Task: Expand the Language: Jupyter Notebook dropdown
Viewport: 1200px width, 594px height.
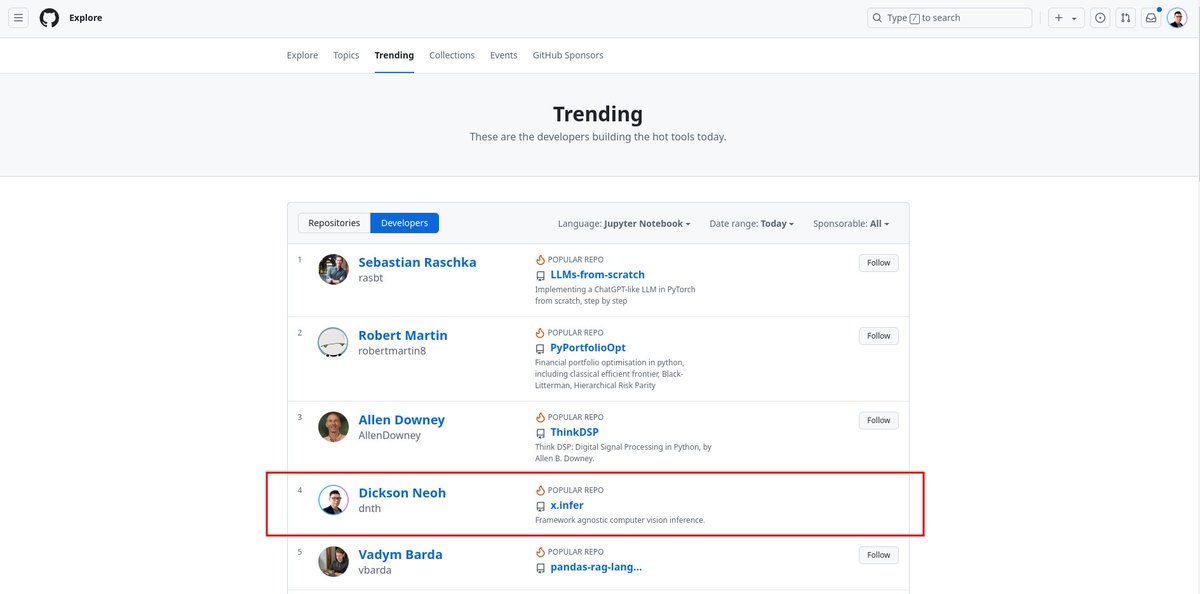Action: [624, 224]
